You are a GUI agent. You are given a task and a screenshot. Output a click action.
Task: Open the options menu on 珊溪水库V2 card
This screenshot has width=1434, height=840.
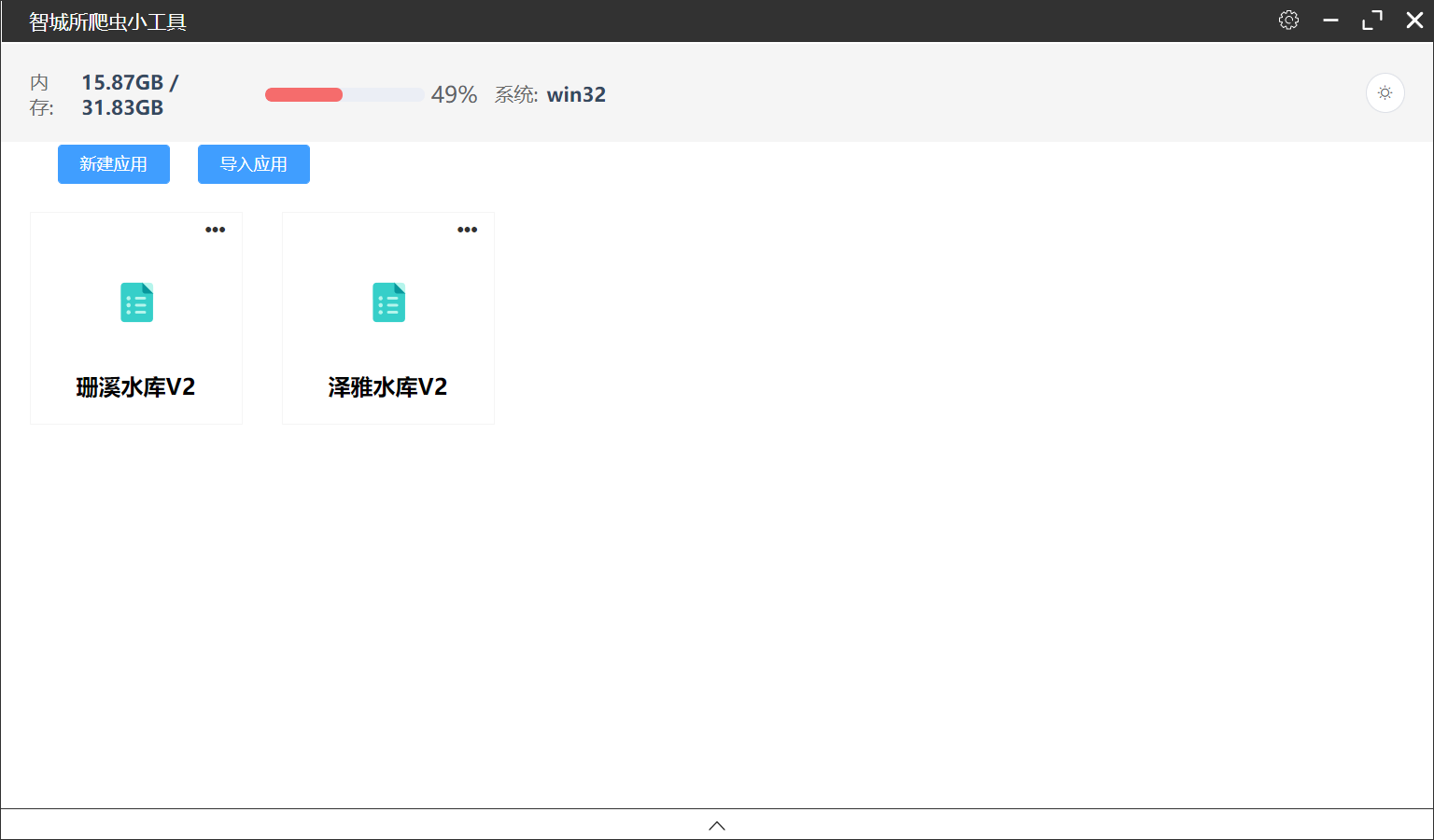click(x=215, y=230)
